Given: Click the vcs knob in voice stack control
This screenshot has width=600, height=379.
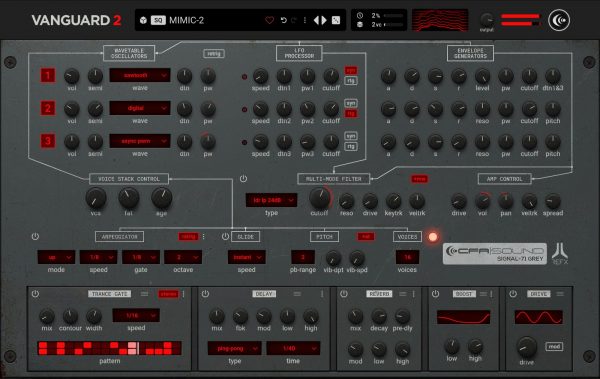Looking at the screenshot, I should 96,198.
